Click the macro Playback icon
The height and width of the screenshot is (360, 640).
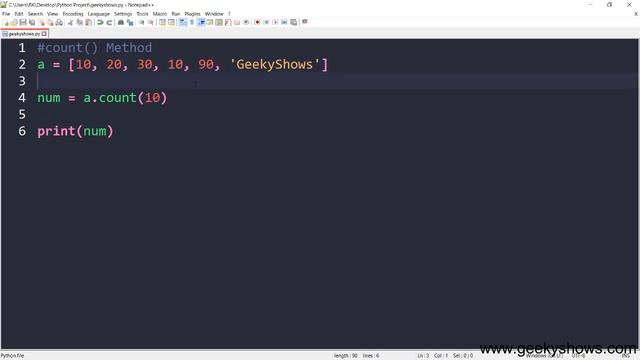point(275,22)
